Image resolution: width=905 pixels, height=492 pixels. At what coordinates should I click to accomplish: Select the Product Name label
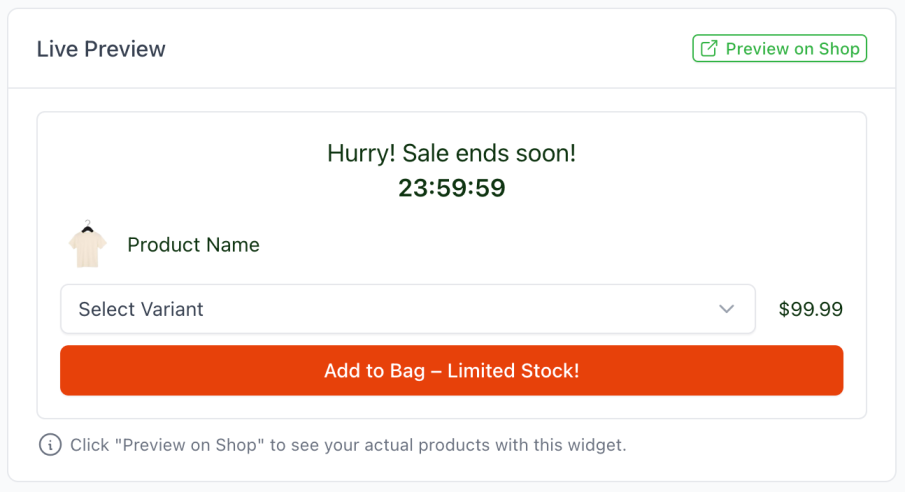pos(193,245)
